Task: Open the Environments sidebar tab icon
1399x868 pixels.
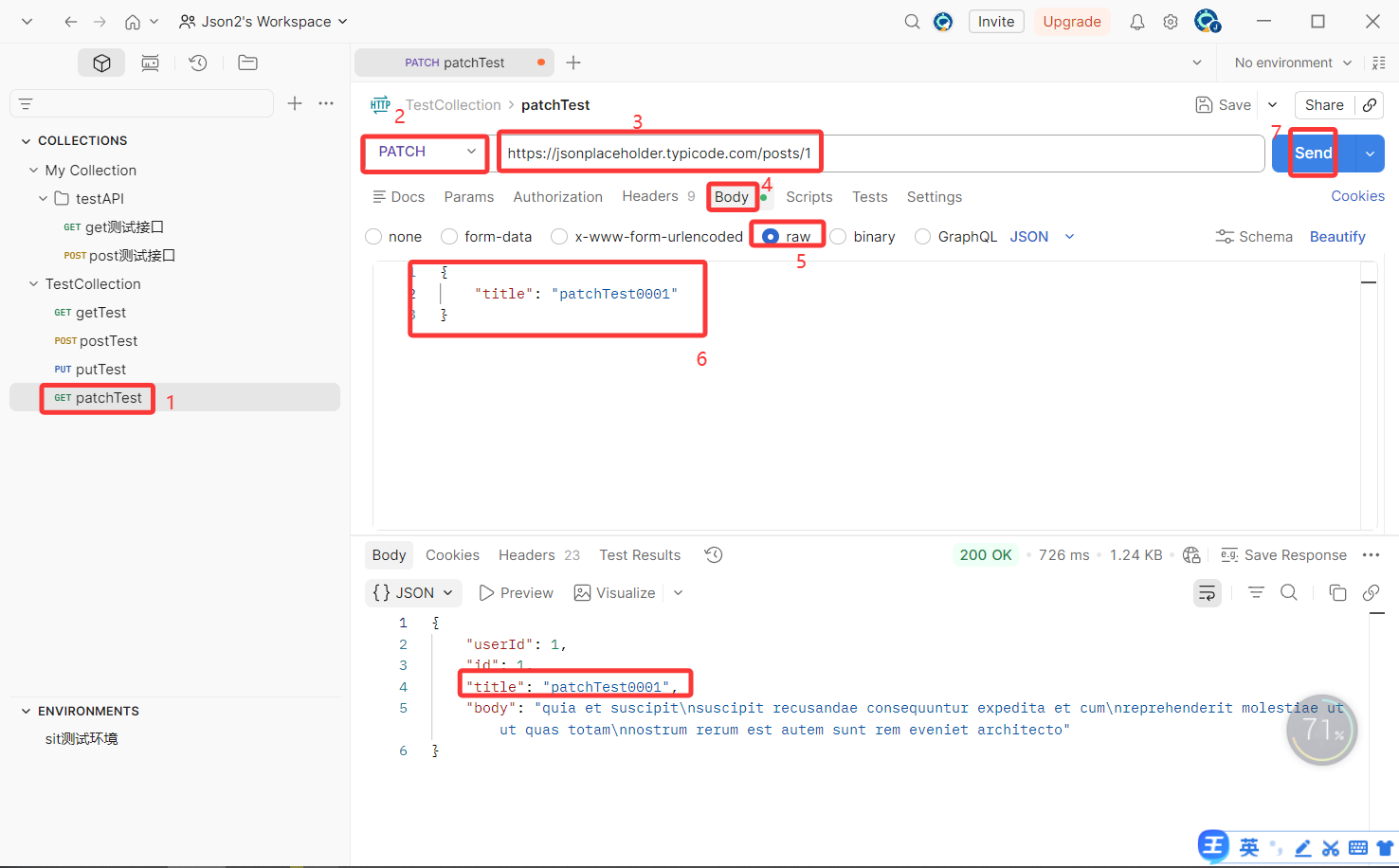Action: point(150,63)
